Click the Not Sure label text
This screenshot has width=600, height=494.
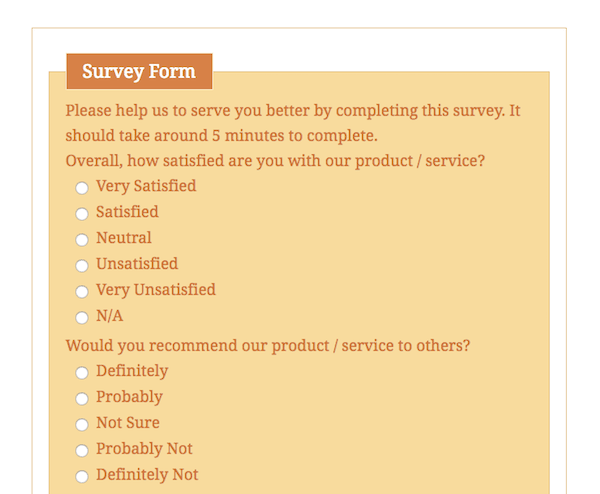click(x=128, y=423)
